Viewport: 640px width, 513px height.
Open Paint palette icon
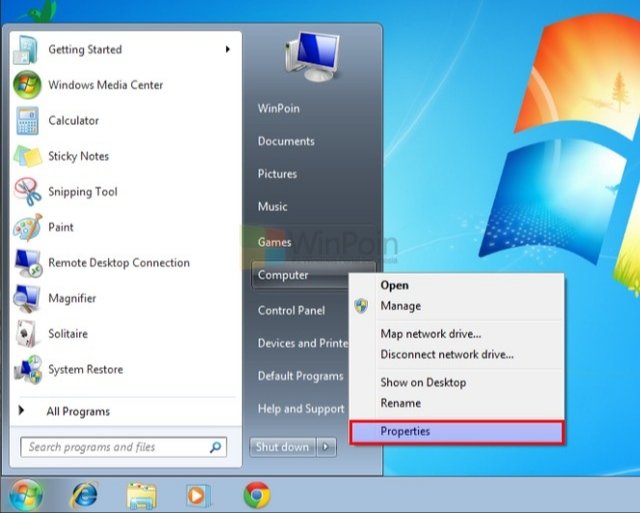27,227
